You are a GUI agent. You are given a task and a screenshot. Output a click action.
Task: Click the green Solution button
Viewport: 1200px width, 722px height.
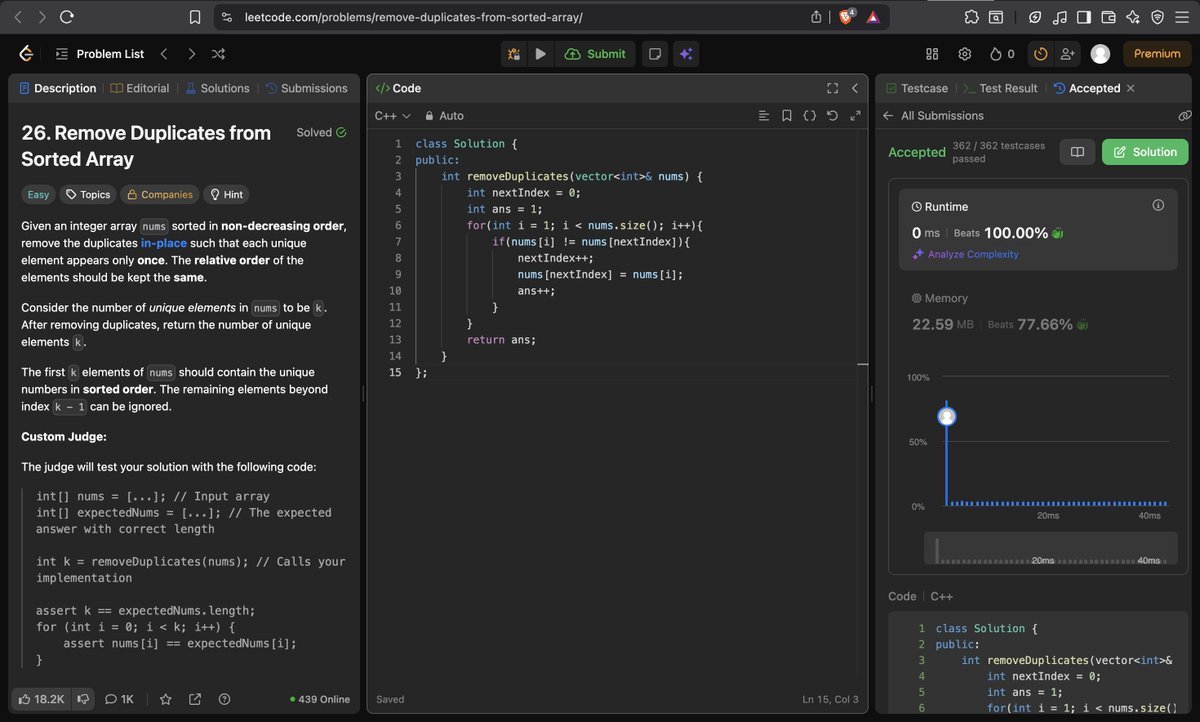(1146, 152)
